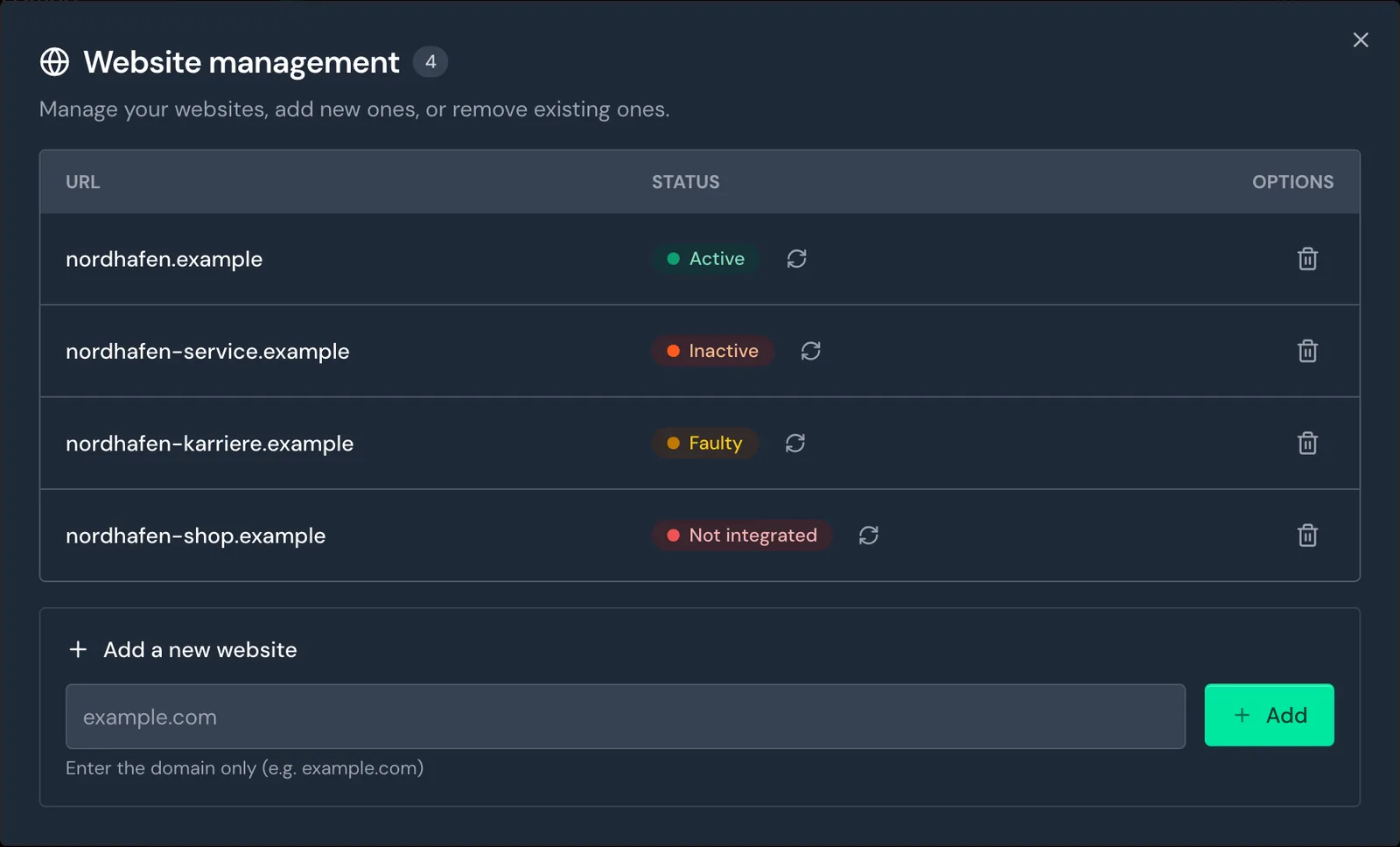Select the nordhafen-shop.example URL

tap(196, 536)
